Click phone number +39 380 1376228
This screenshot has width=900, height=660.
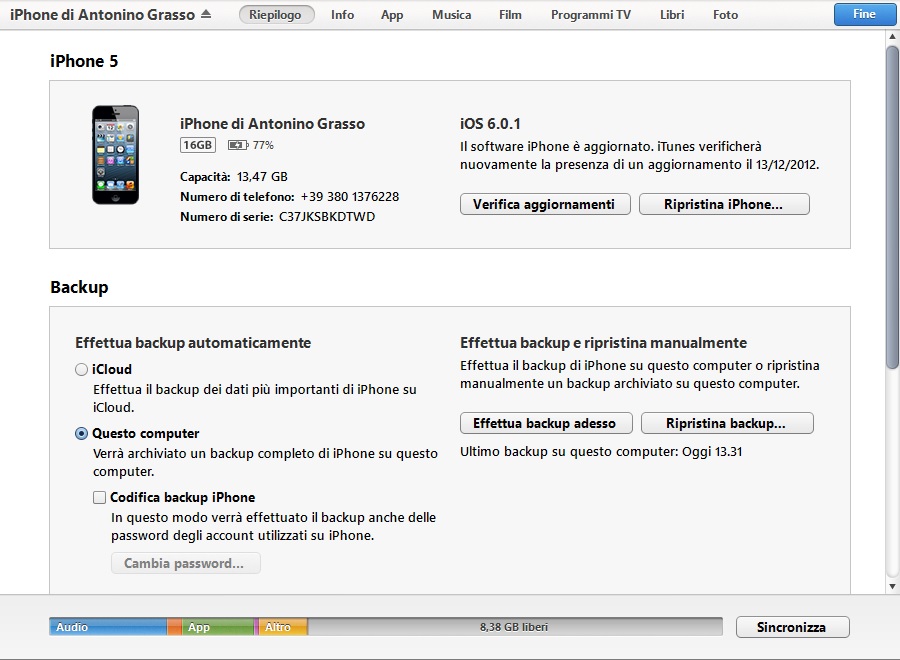tap(350, 196)
